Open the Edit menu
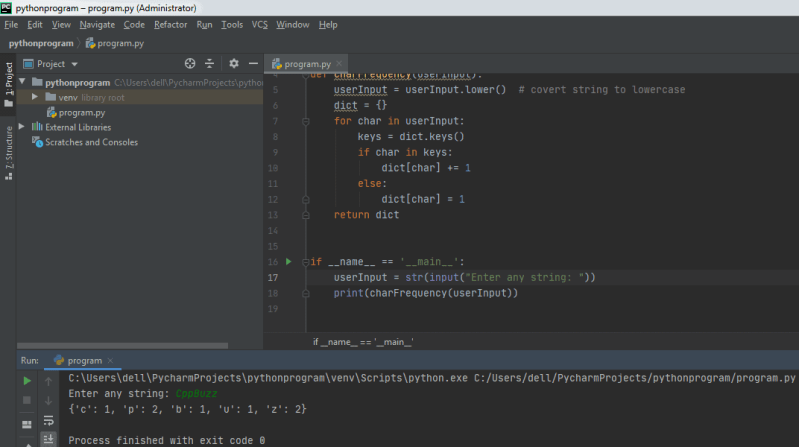 click(35, 24)
